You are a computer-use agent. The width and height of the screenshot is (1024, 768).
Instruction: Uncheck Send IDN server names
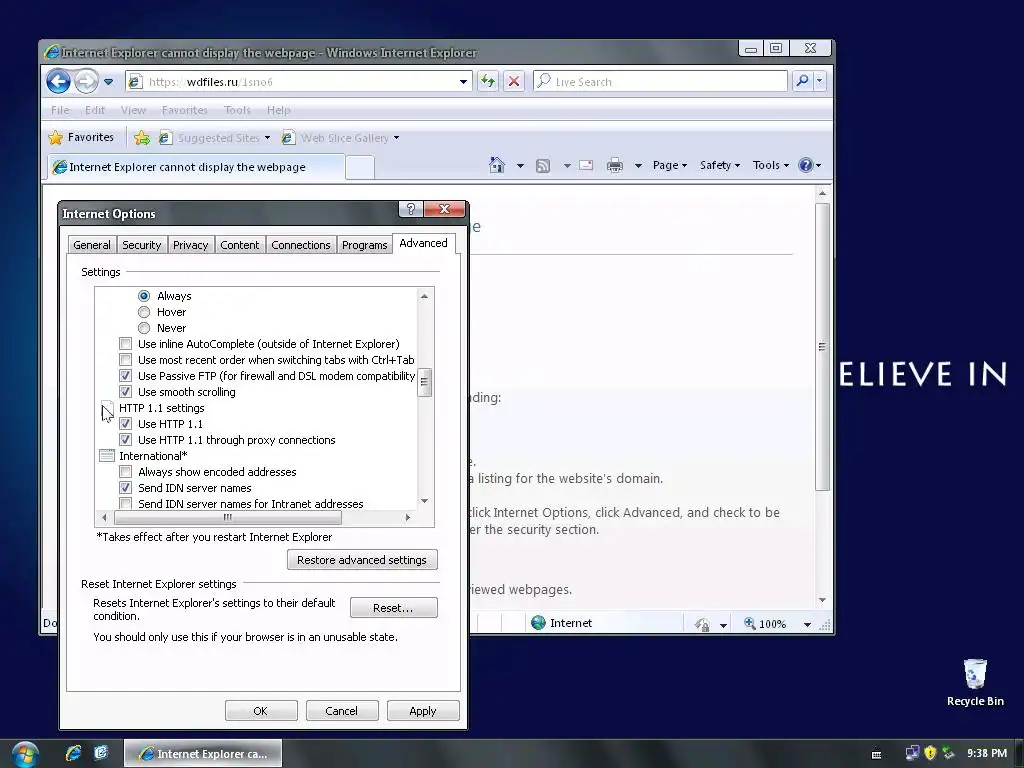click(125, 488)
